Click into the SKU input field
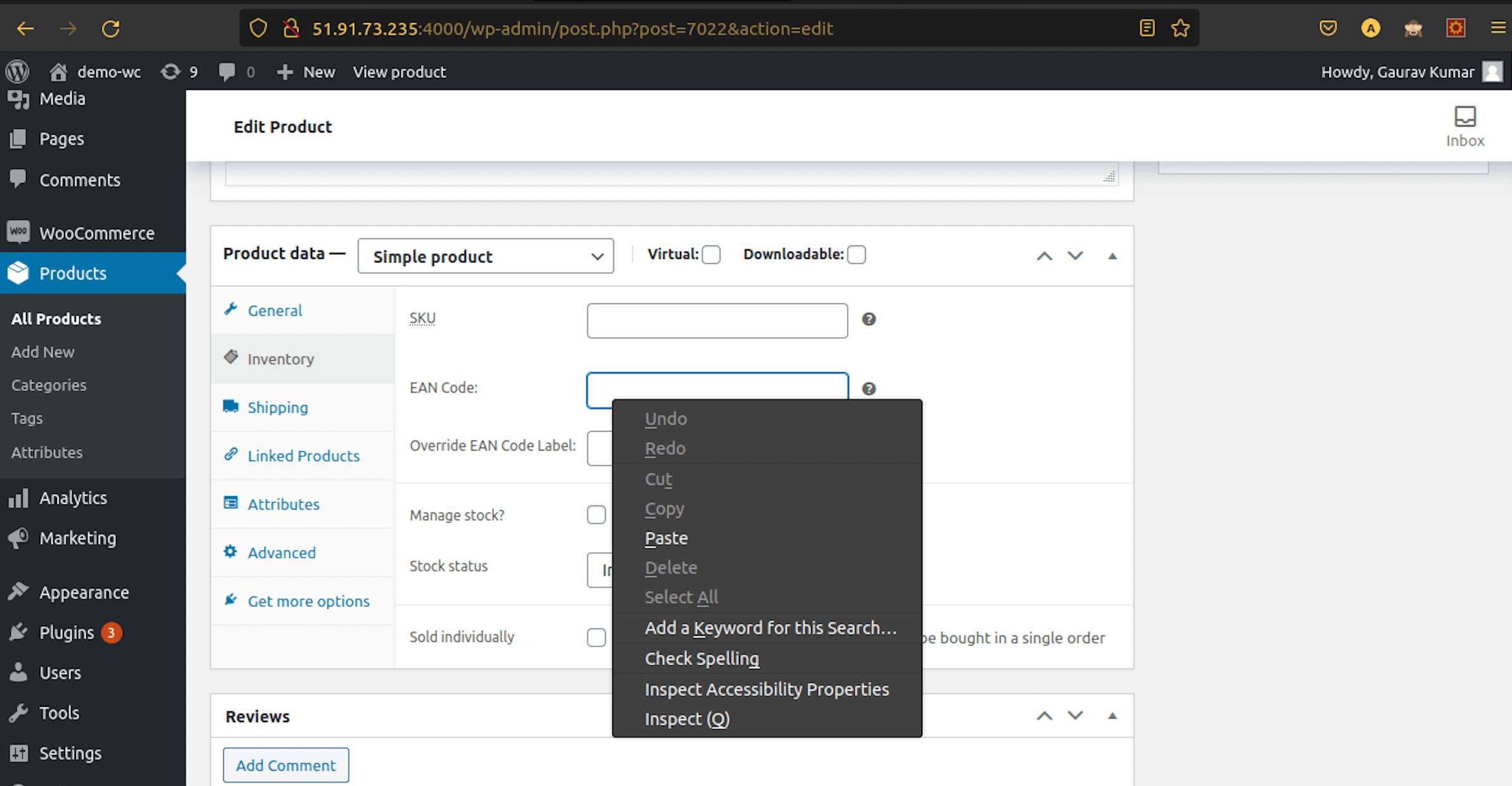This screenshot has height=786, width=1512. click(717, 321)
